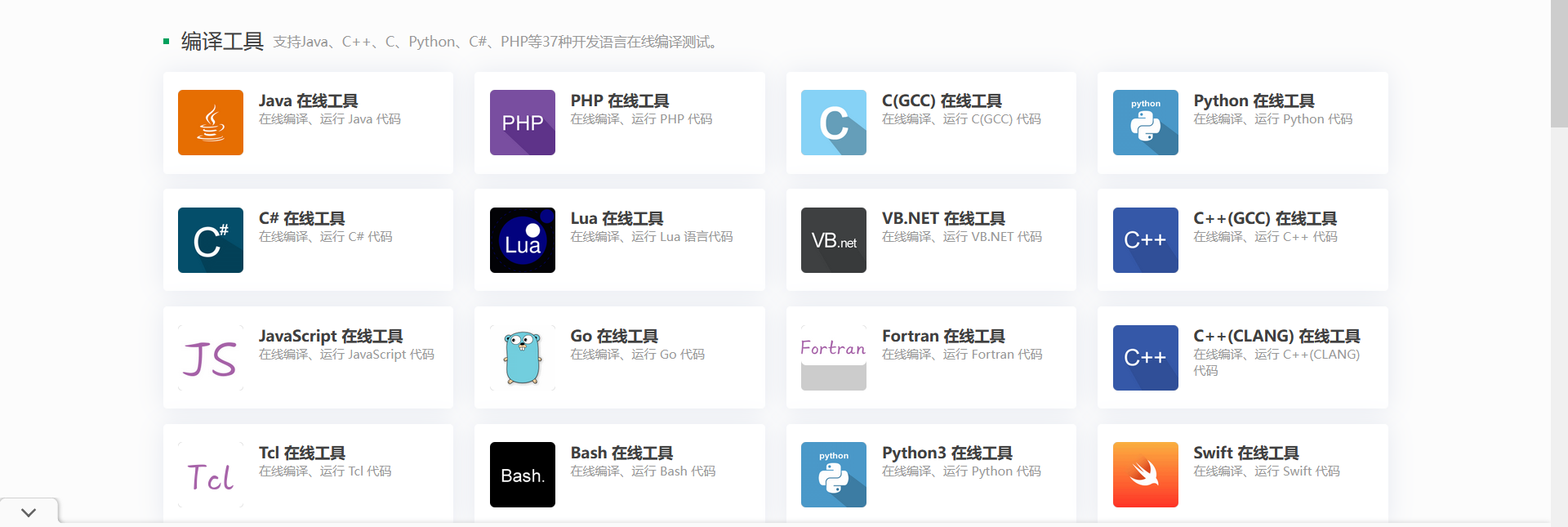Open Bash 在线工具 title link

point(621,453)
